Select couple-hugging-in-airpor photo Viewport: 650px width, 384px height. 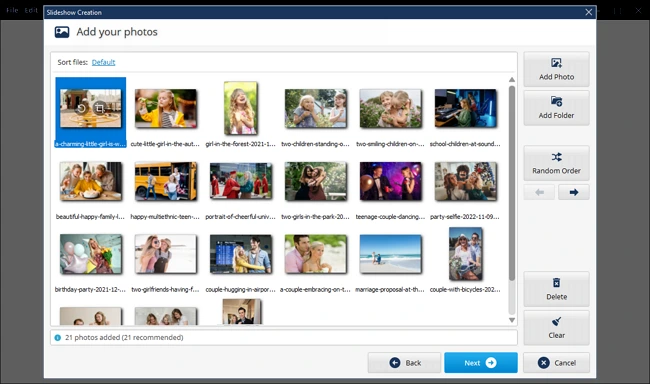click(241, 254)
